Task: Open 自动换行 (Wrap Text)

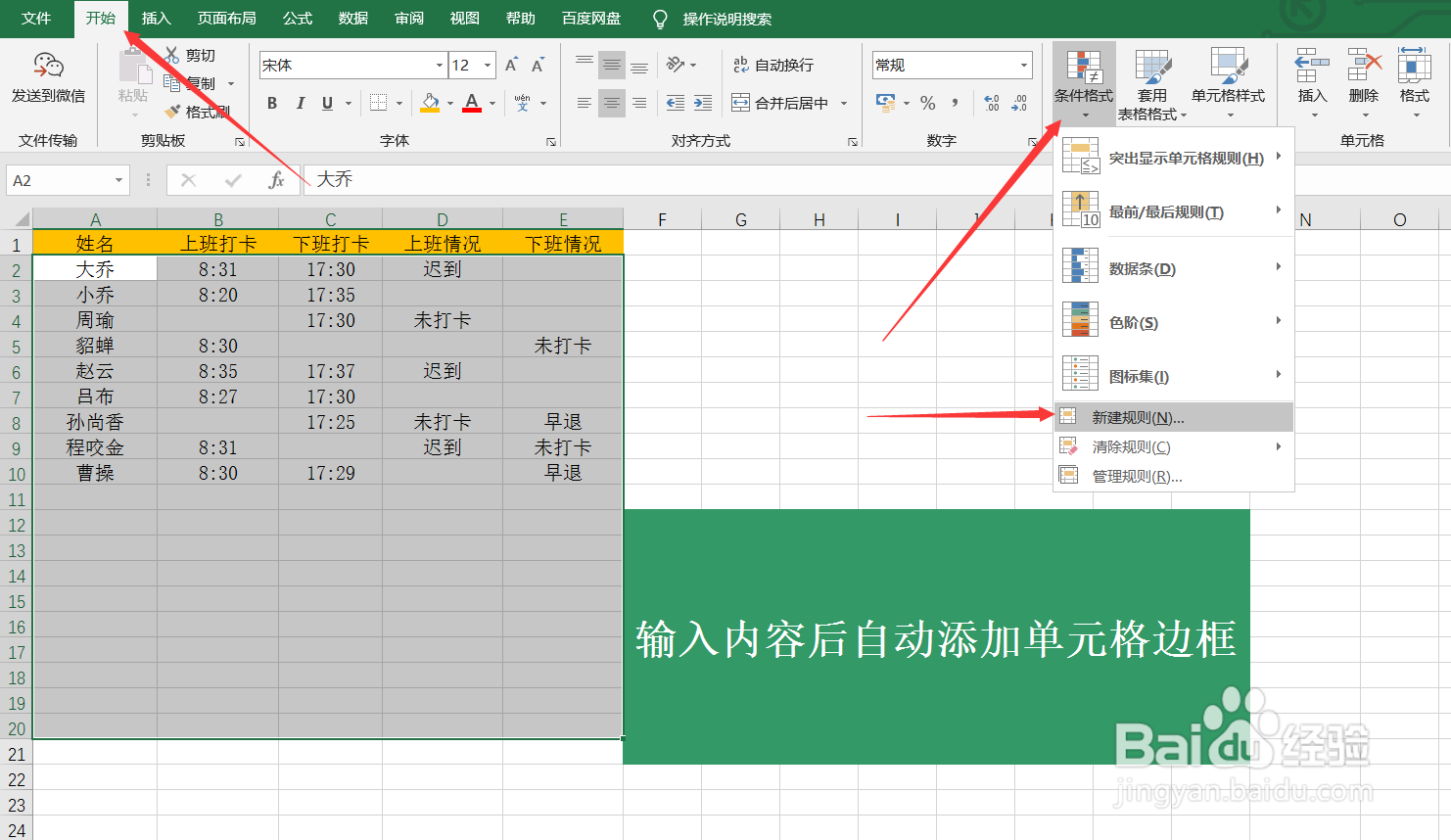Action: click(x=773, y=64)
